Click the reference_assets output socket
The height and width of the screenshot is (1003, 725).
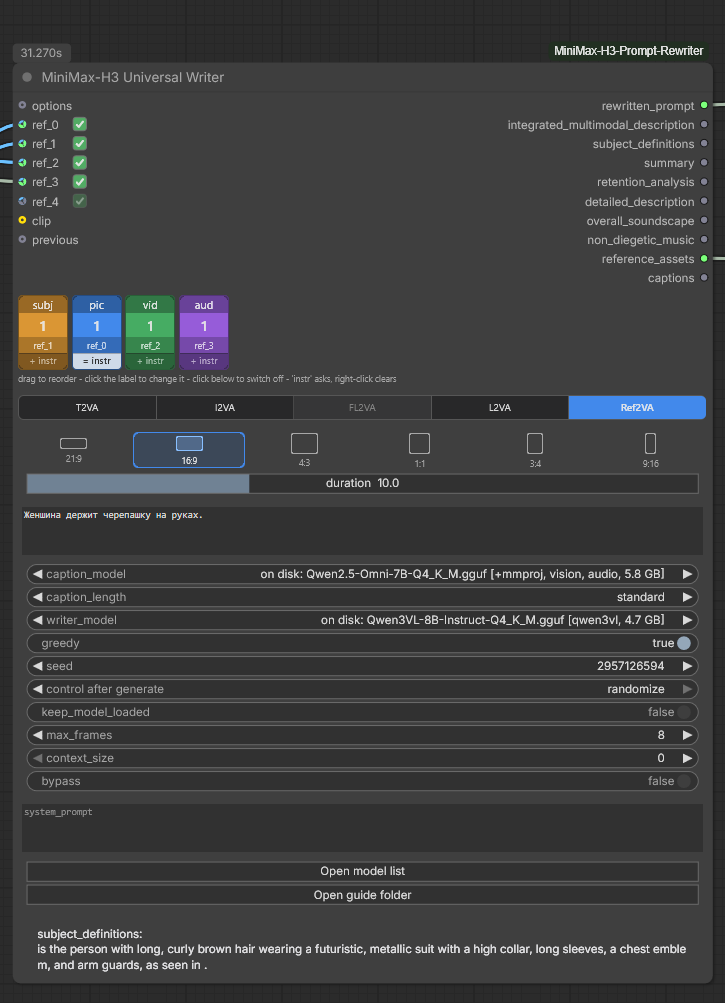[704, 259]
